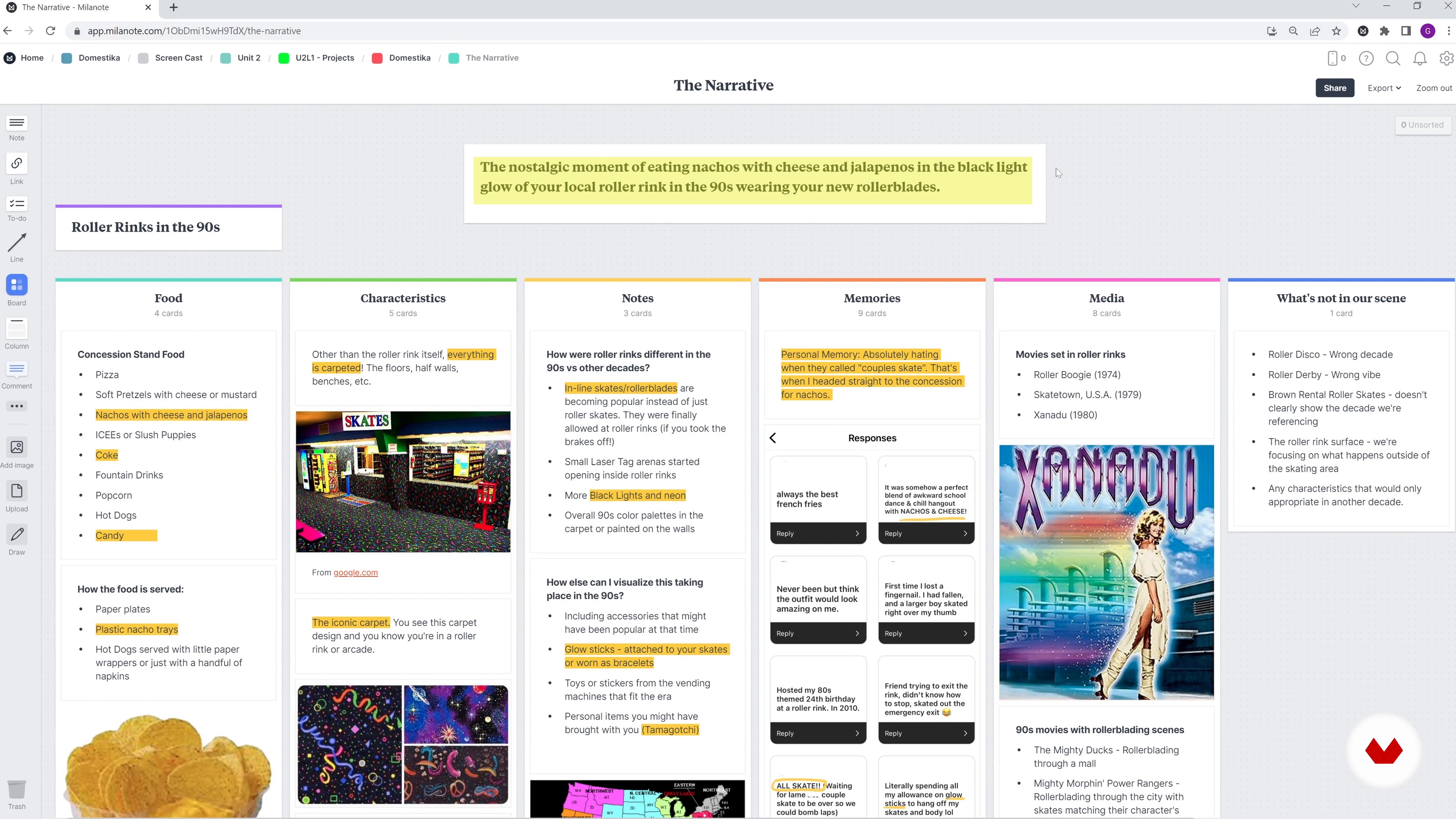Screen dimensions: 1456x819
Task: Open the google.com source link
Action: (356, 573)
